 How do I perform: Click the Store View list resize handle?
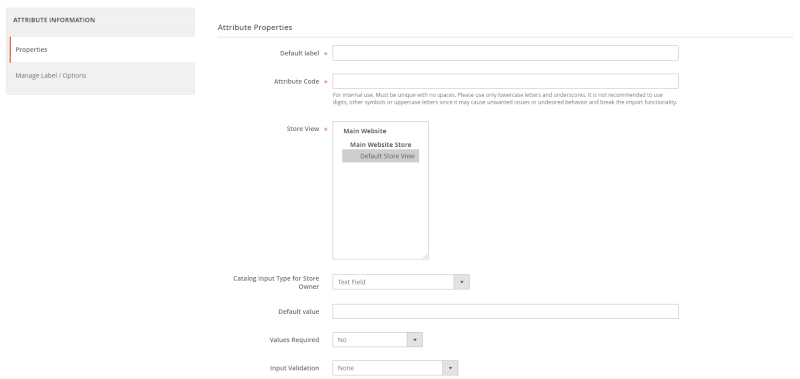tap(425, 256)
